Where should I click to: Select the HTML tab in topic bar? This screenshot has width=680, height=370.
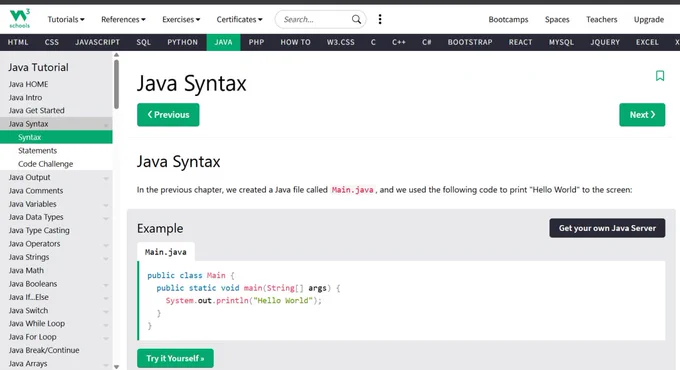[18, 42]
